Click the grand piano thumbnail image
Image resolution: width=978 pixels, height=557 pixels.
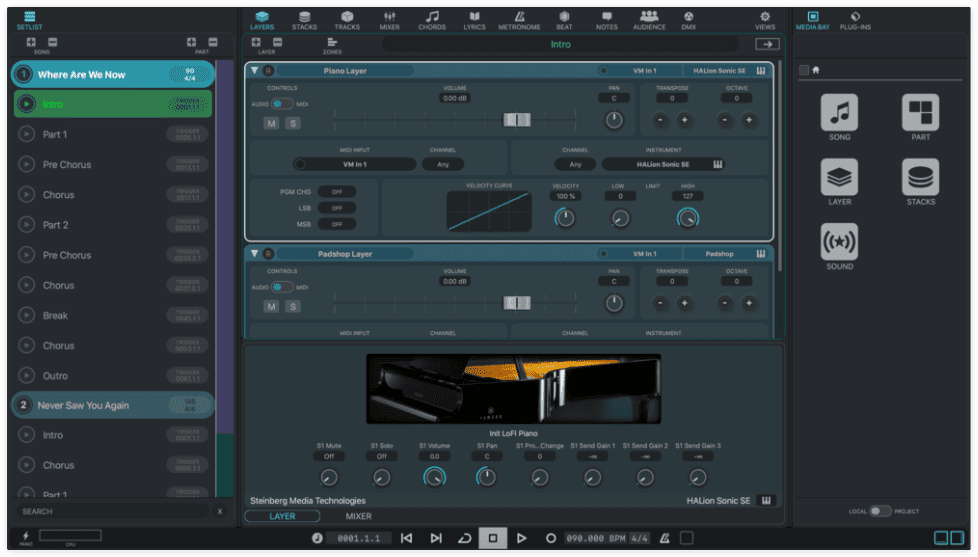(x=513, y=389)
